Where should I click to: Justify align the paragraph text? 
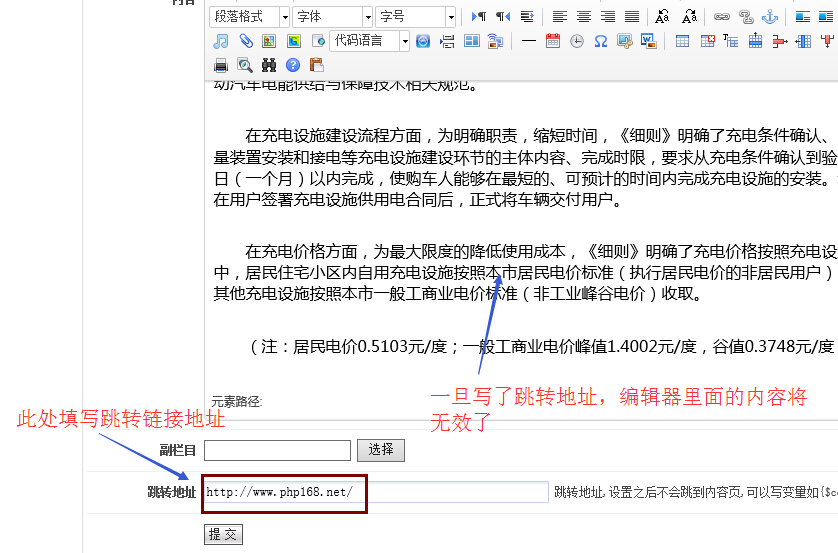[632, 17]
